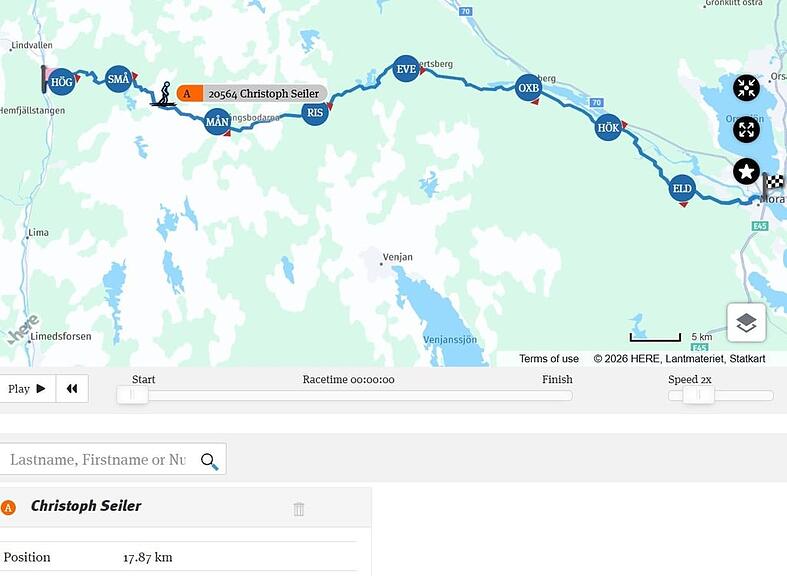Click the HÖK checkpoint marker
The width and height of the screenshot is (787, 576).
pyautogui.click(x=608, y=127)
